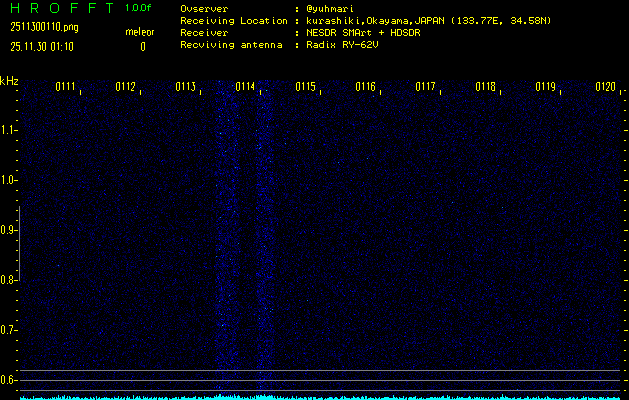Click the meteor count value 0

(142, 46)
